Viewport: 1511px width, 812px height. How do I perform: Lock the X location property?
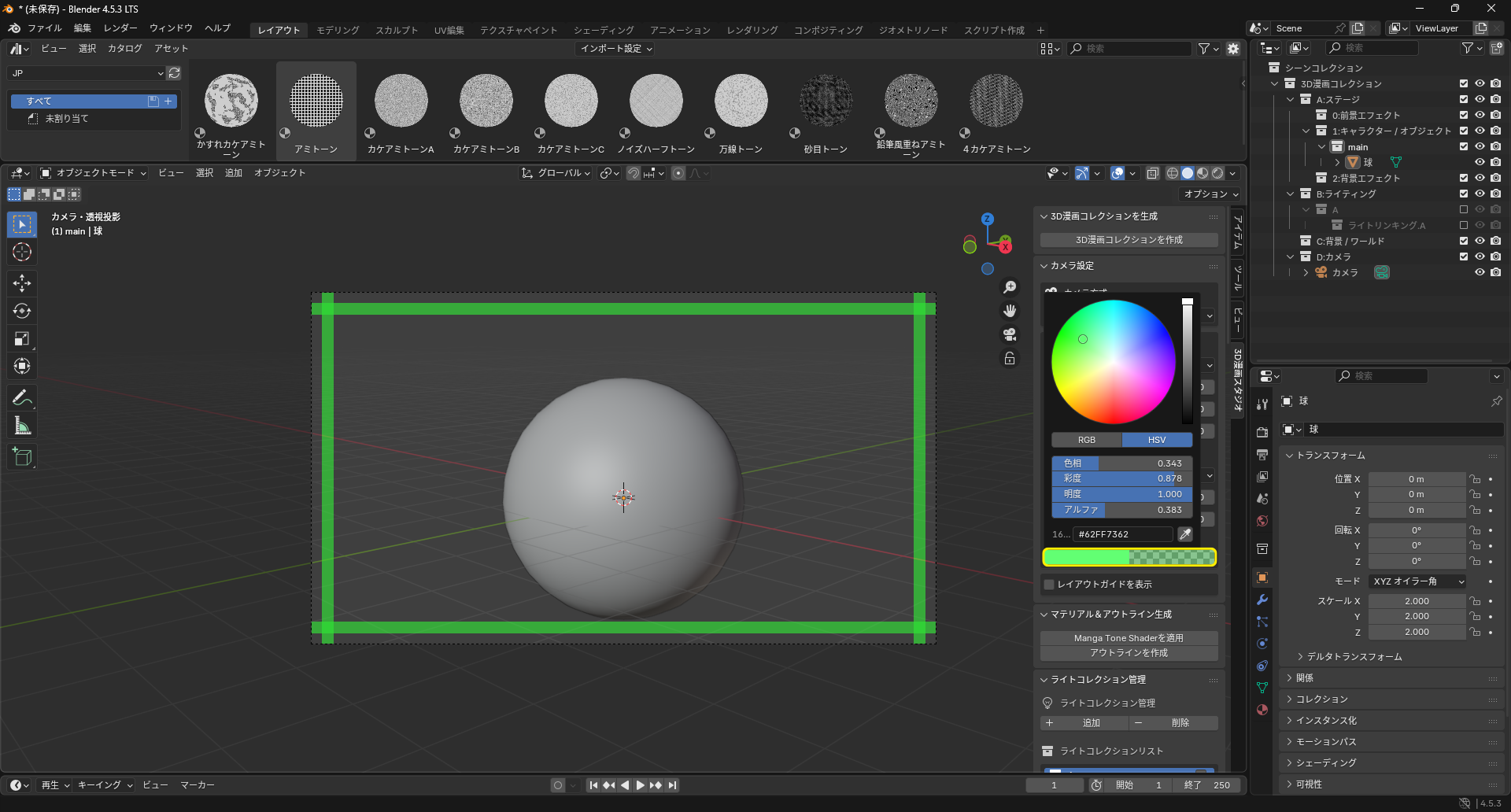point(1475,479)
